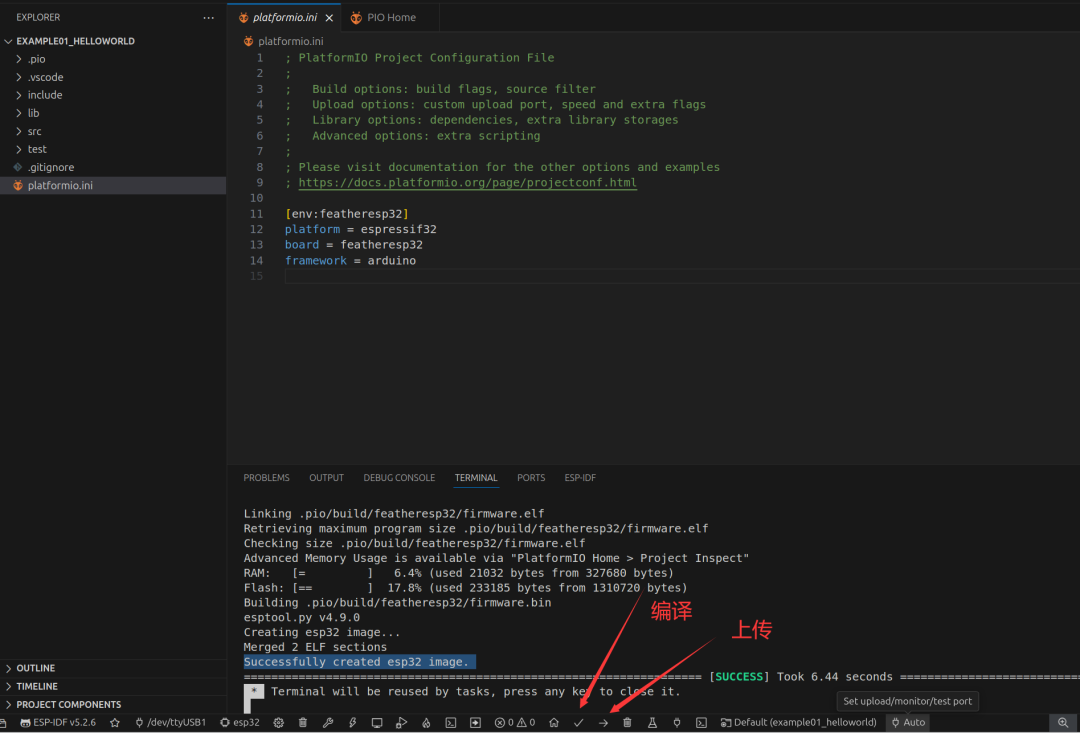Click the zoom magnifier icon in the status bar
Viewport: 1080px width, 733px height.
click(1063, 723)
